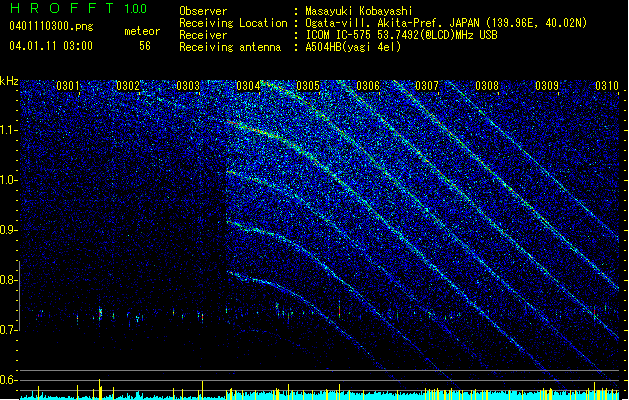Image resolution: width=629 pixels, height=400 pixels.
Task: Click the 0310 time marker
Action: [607, 86]
